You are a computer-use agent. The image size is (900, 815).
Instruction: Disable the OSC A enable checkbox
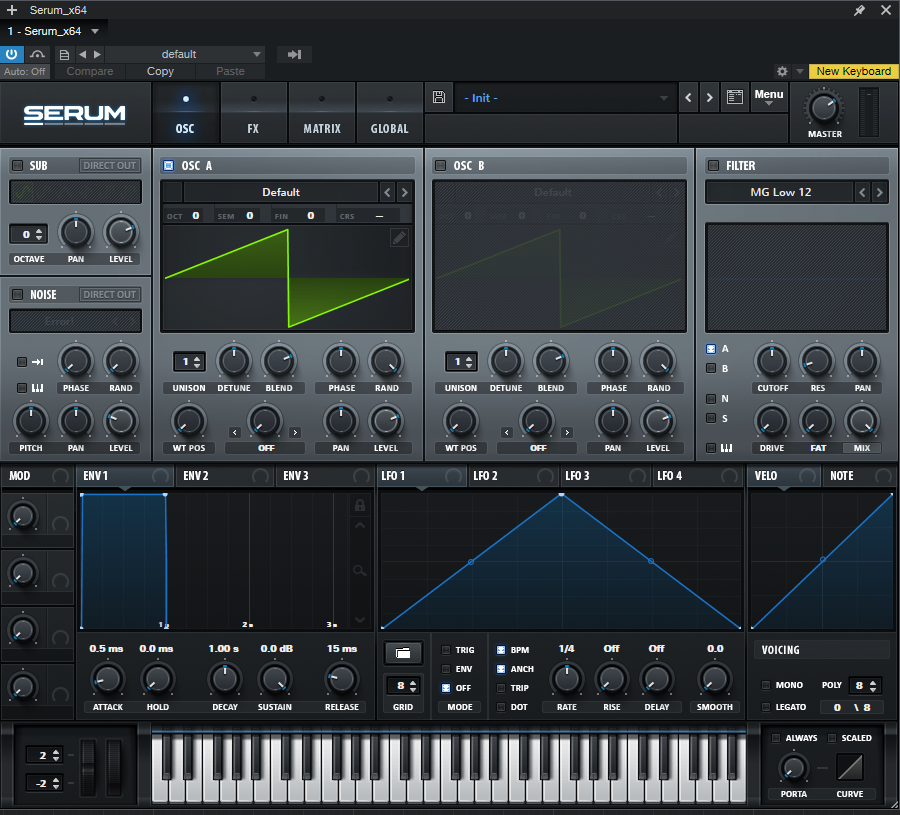pyautogui.click(x=168, y=165)
